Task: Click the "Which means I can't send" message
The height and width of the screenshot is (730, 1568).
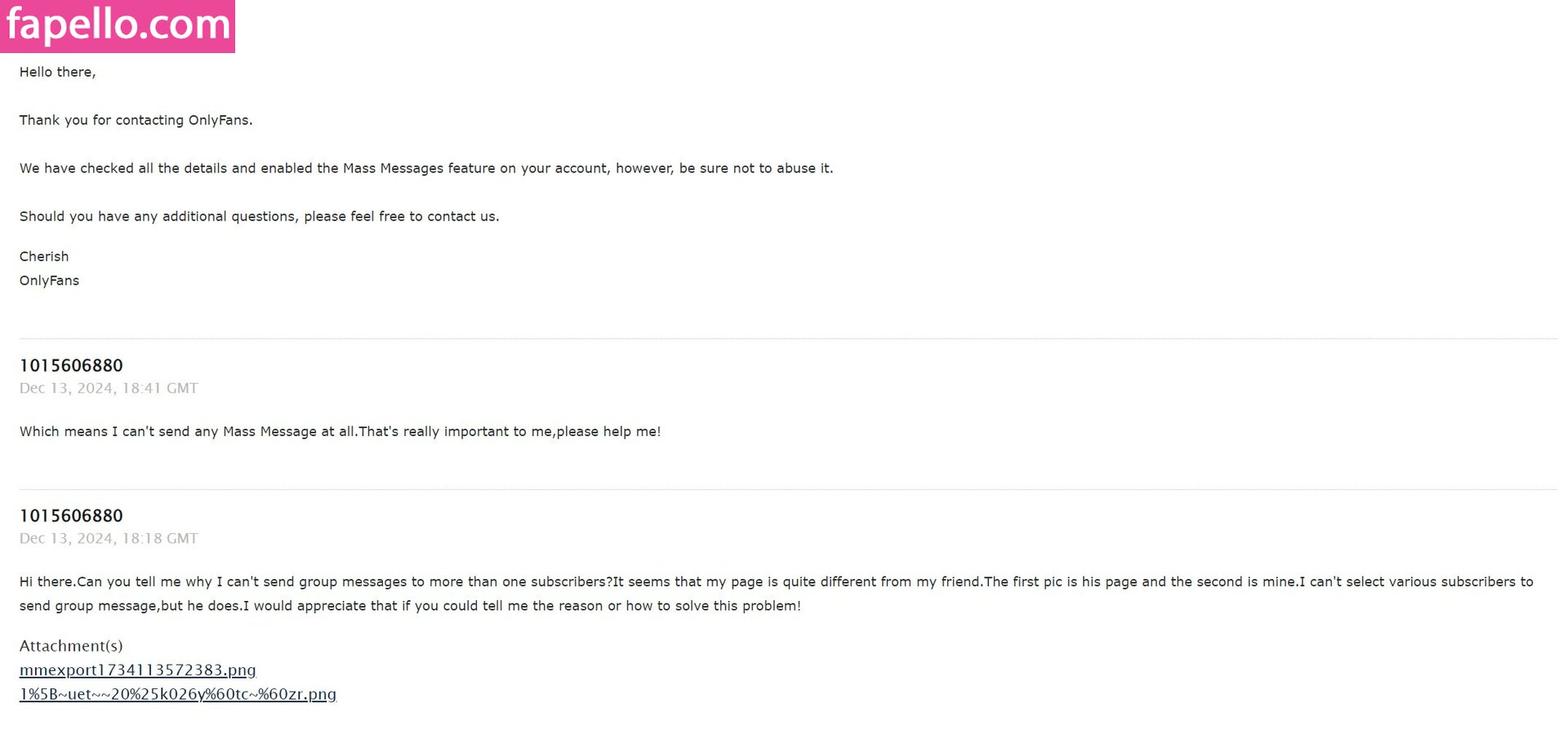Action: 340,431
